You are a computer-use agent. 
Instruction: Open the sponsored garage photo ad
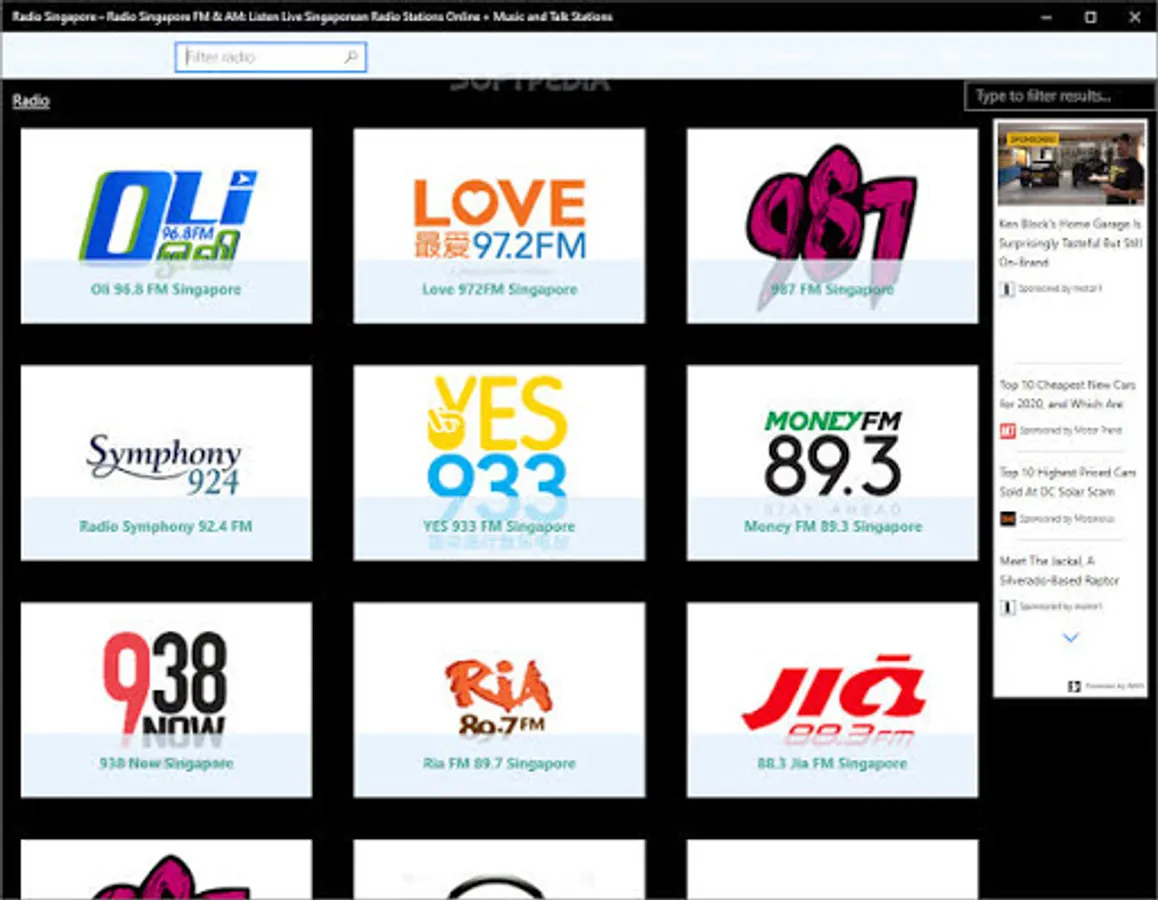[x=1070, y=164]
